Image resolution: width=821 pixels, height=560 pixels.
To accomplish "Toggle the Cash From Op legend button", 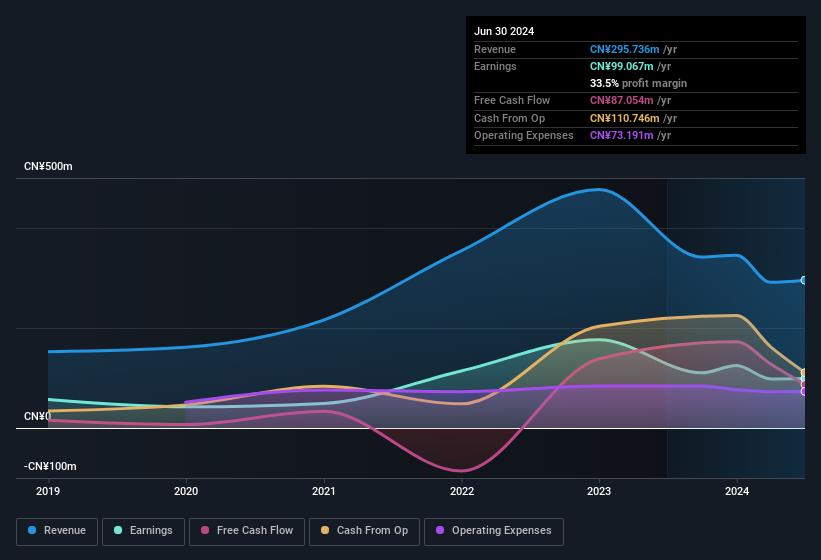I will click(x=364, y=531).
